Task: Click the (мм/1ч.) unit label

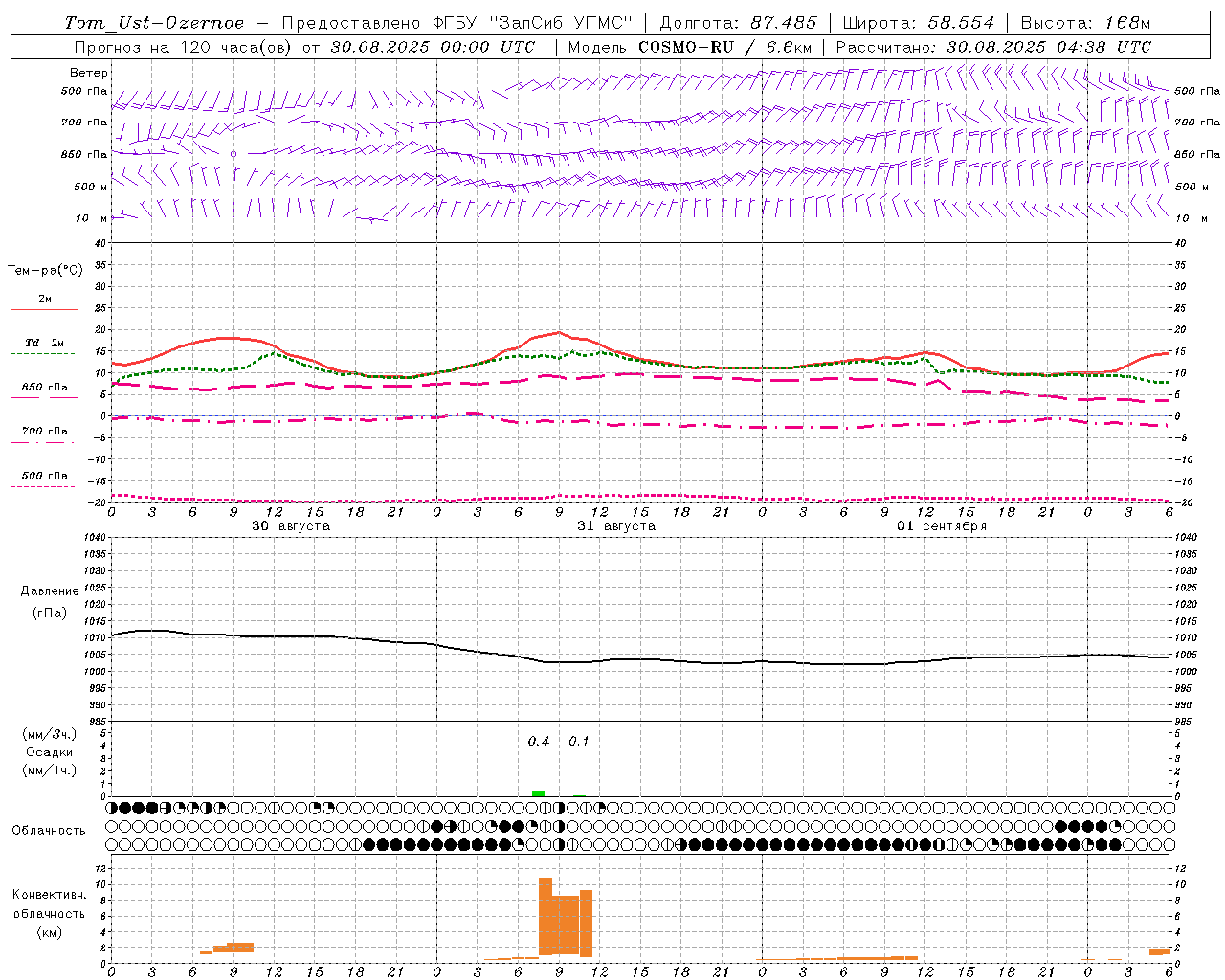Action: (49, 770)
